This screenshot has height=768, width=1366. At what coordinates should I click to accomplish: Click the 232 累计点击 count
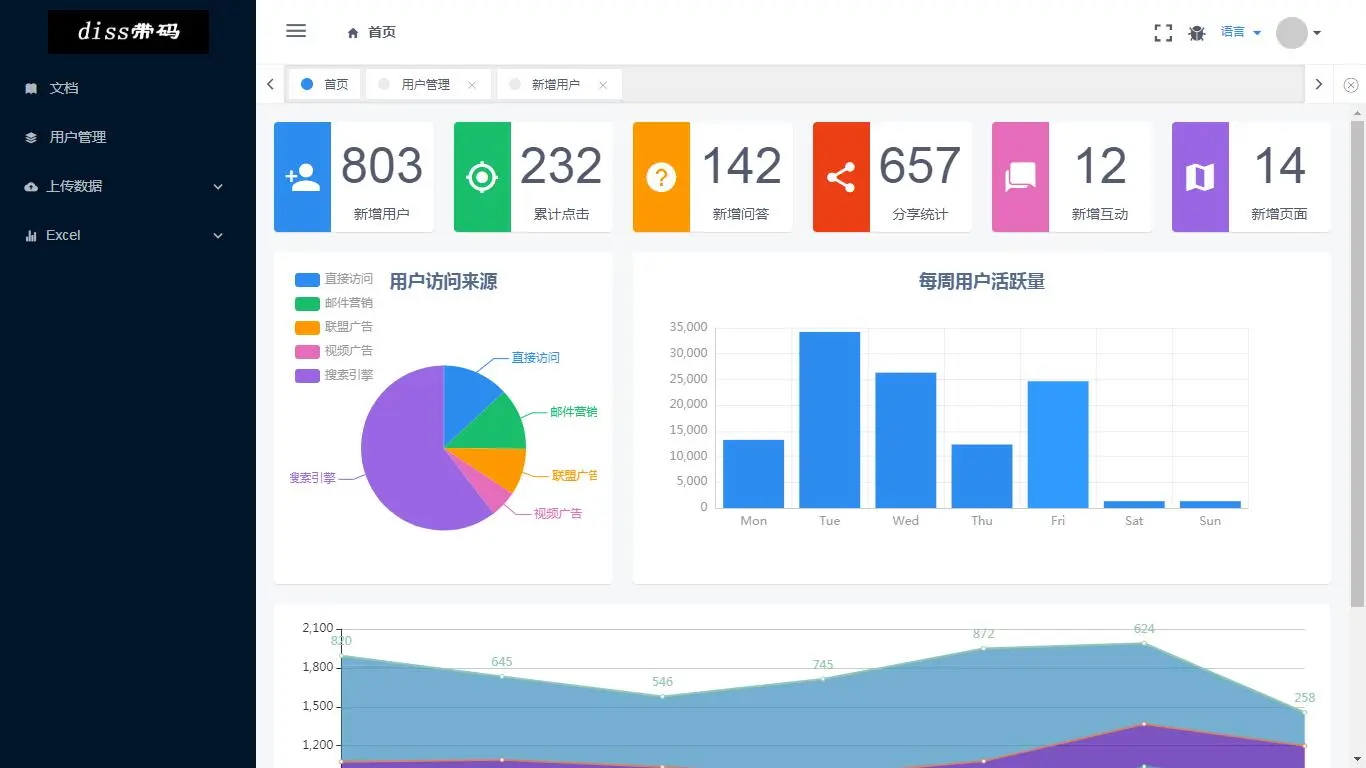coord(561,166)
